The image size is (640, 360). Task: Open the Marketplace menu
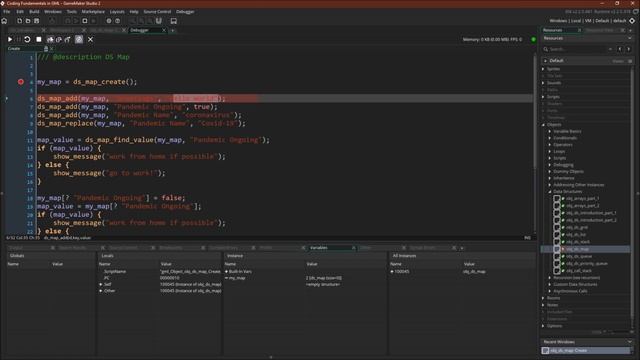[93, 12]
